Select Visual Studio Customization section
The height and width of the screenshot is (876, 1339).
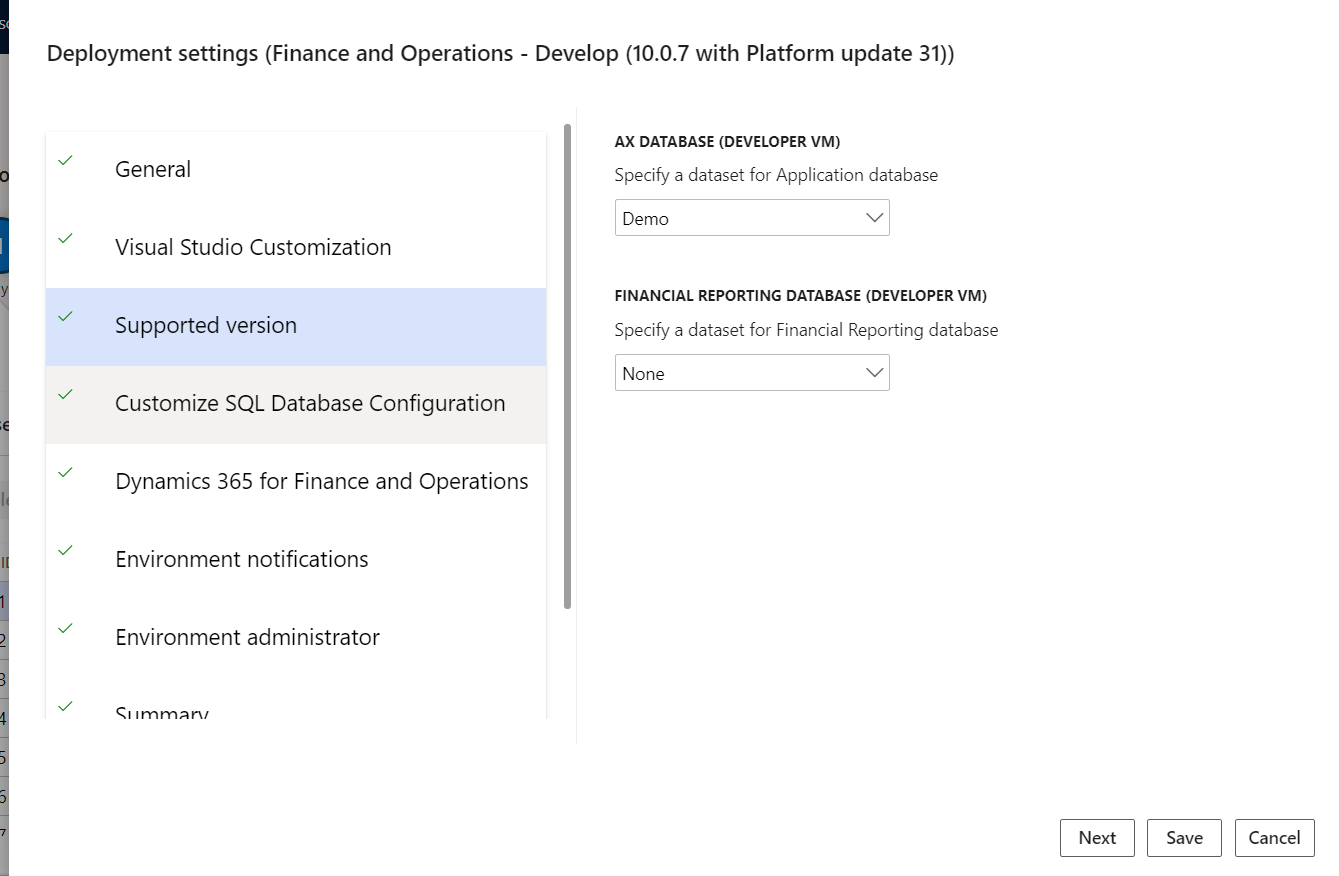point(296,248)
